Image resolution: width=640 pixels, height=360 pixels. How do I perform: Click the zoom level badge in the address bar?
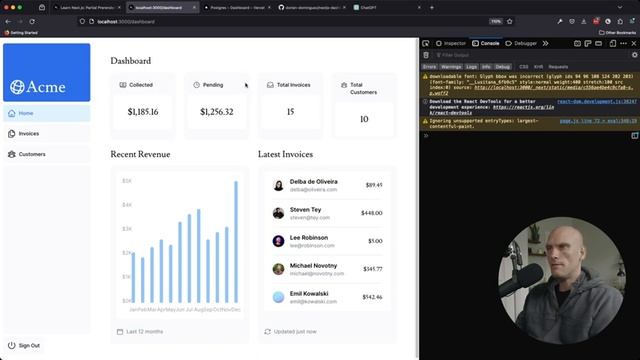pyautogui.click(x=496, y=22)
